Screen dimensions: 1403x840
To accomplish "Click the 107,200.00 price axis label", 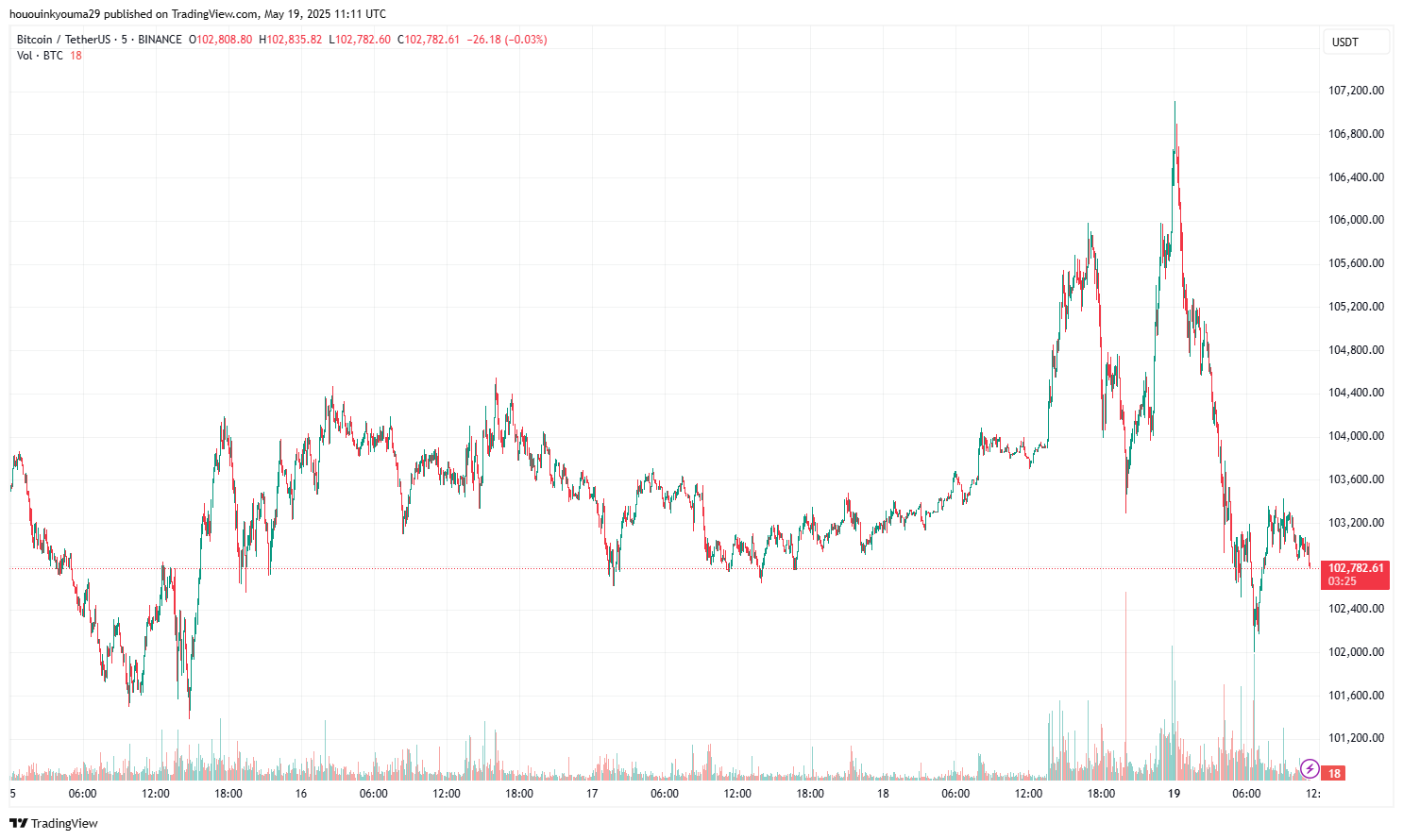I will tap(1356, 91).
